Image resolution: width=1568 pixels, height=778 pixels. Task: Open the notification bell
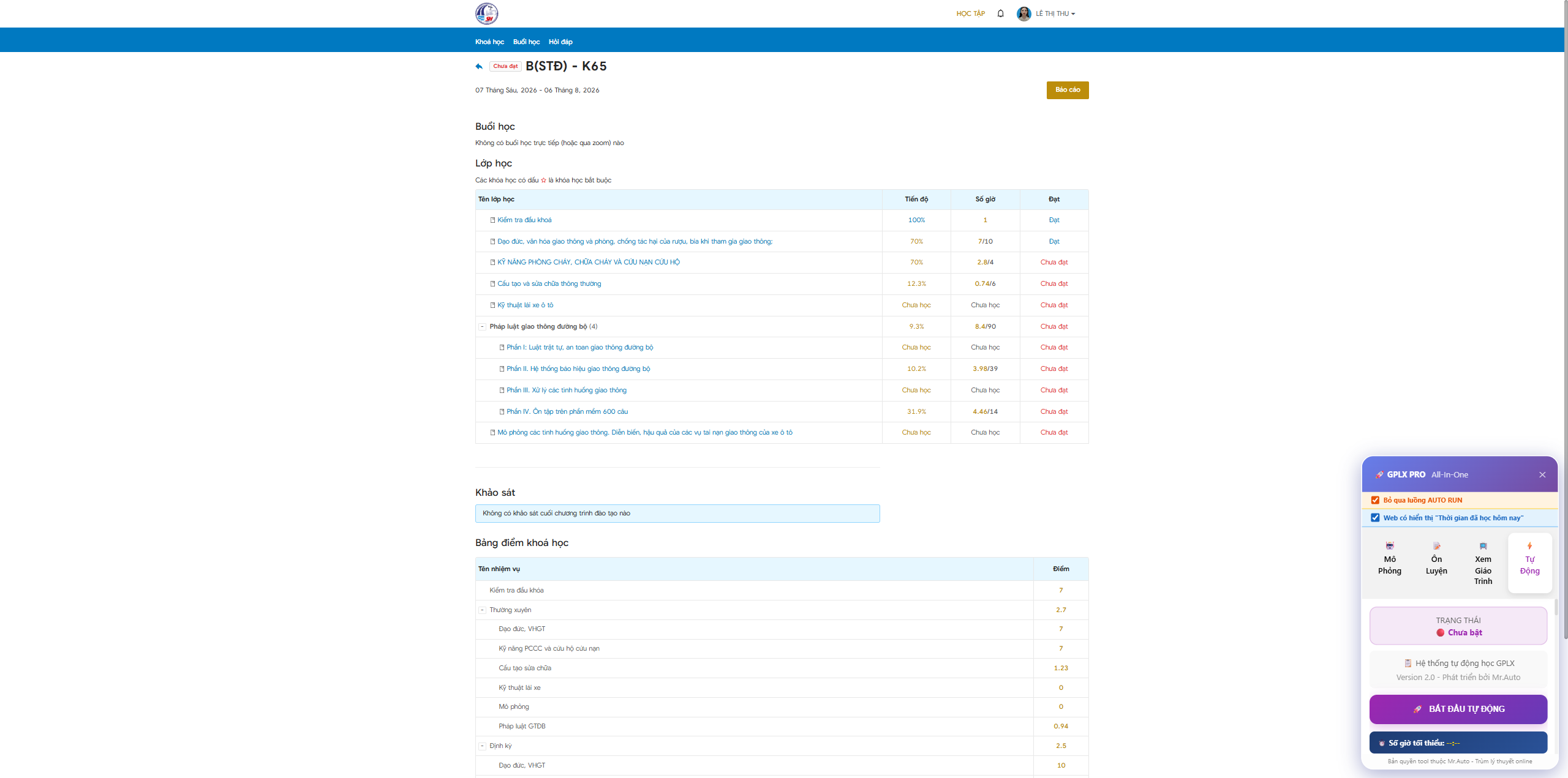point(1000,13)
